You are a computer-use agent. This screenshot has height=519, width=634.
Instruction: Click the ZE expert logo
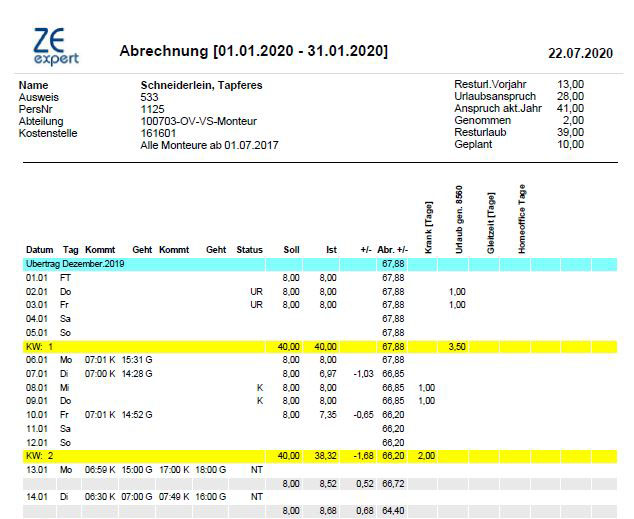click(55, 46)
